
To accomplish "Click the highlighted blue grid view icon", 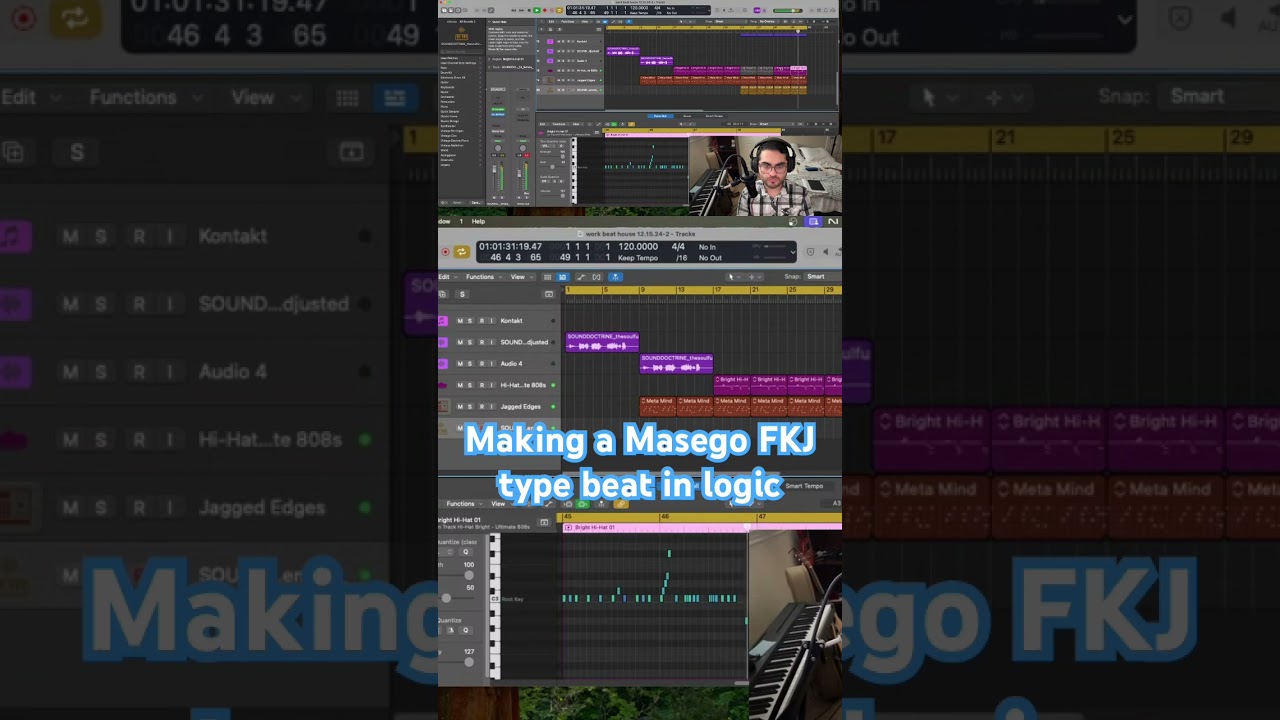I will point(563,277).
